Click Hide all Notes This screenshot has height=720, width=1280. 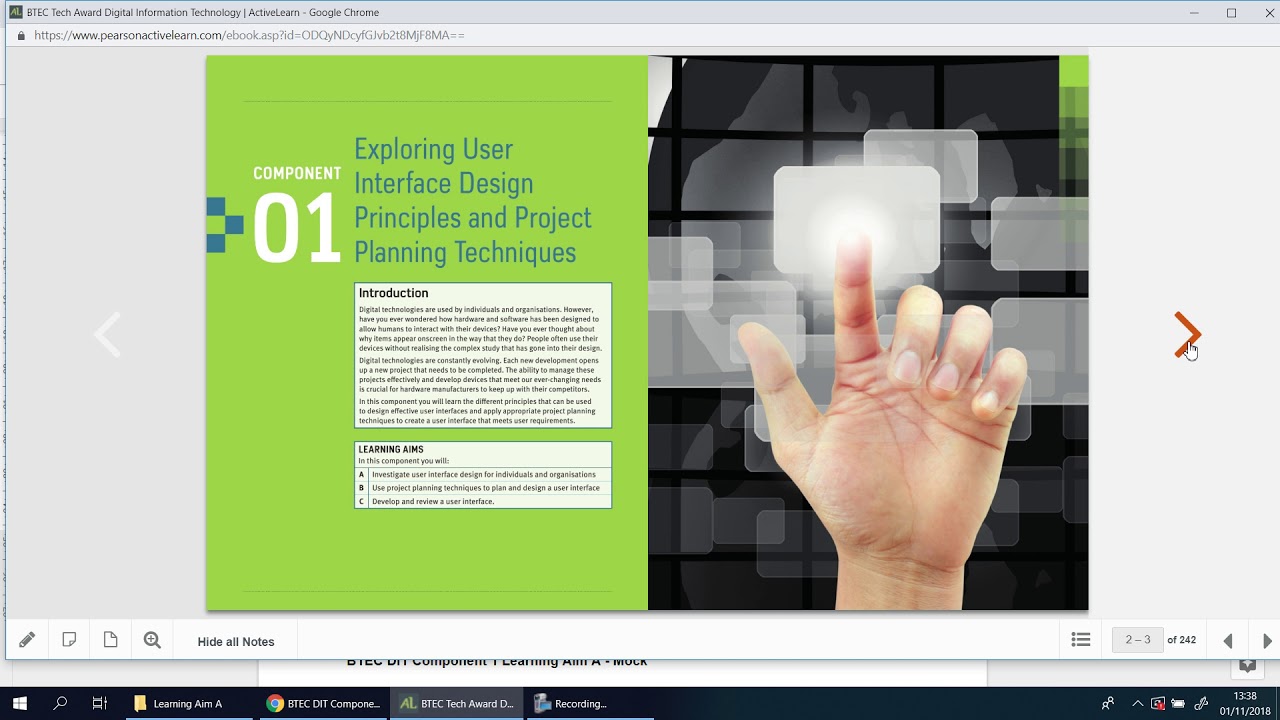(x=236, y=642)
